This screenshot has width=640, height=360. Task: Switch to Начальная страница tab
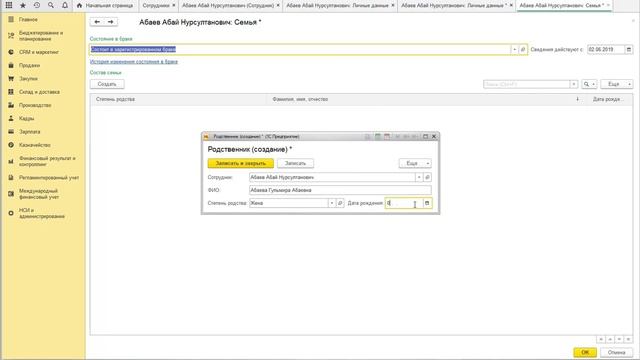click(x=105, y=6)
